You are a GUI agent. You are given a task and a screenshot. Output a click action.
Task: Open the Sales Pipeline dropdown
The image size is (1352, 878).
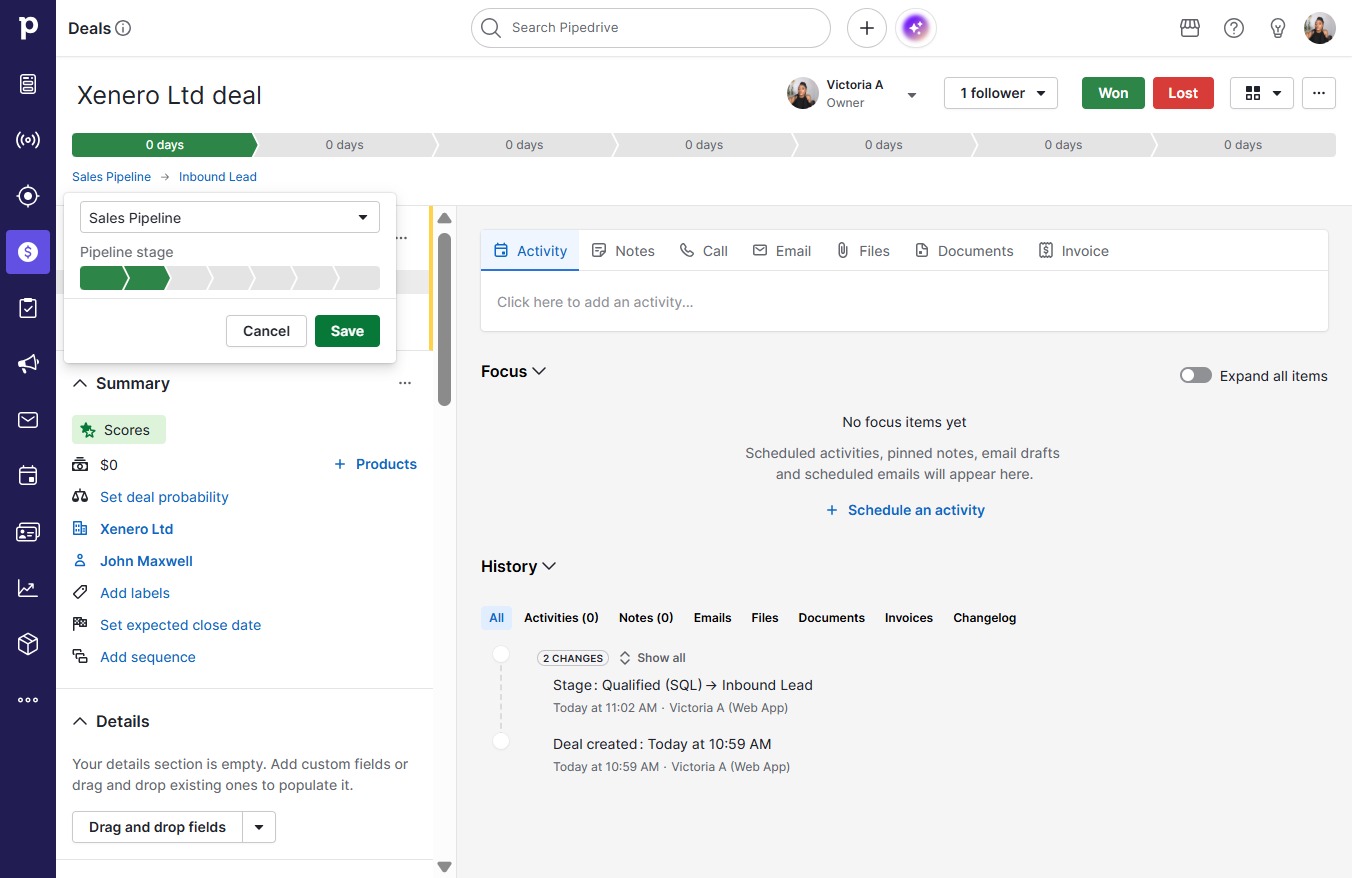[230, 217]
